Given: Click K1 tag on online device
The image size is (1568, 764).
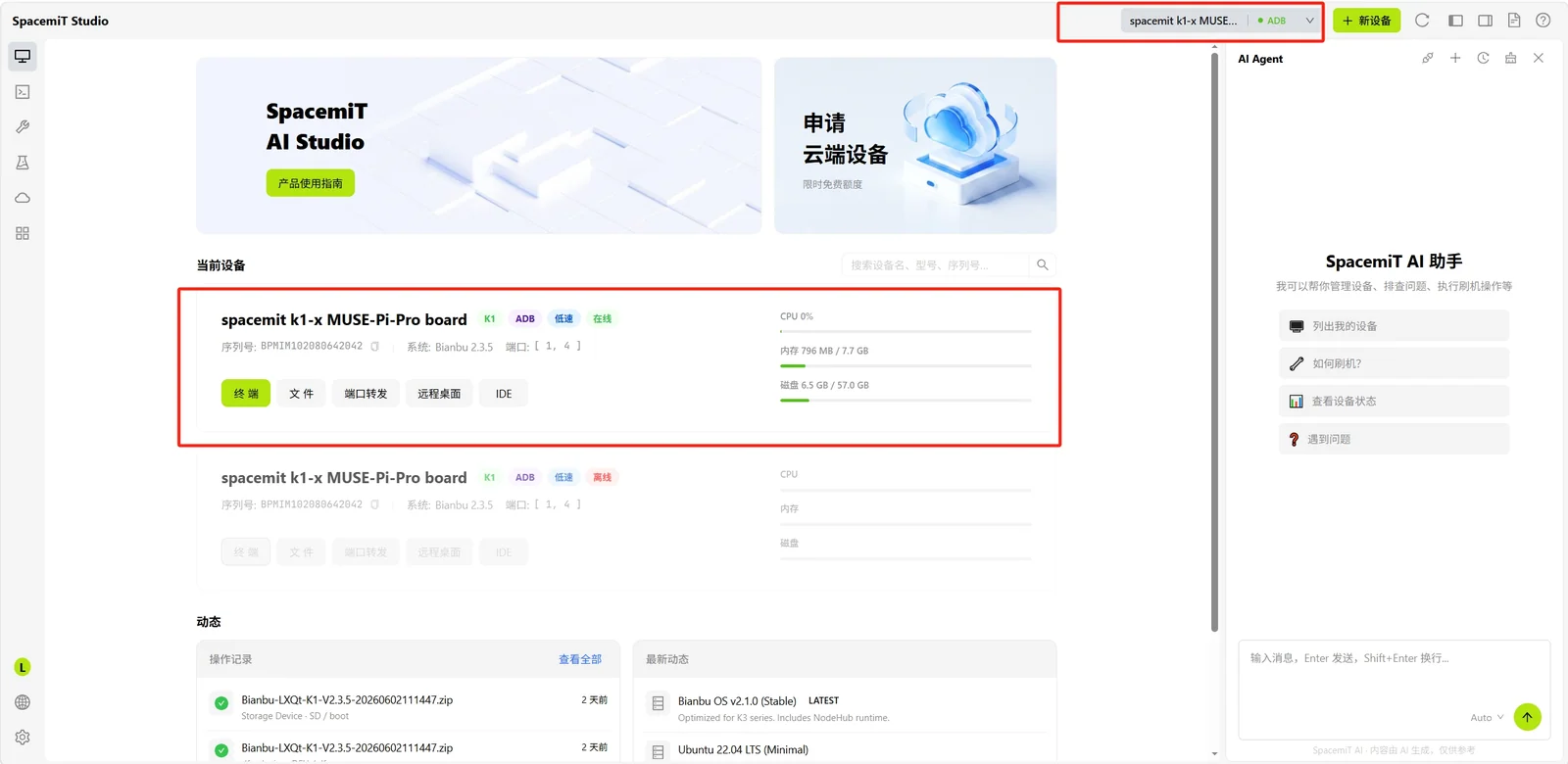Looking at the screenshot, I should pyautogui.click(x=489, y=319).
